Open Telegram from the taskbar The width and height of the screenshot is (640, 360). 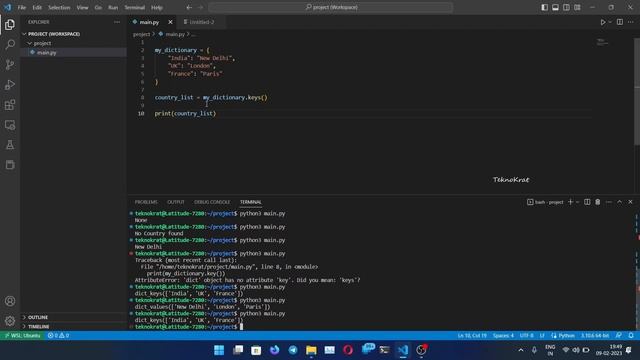click(x=293, y=350)
